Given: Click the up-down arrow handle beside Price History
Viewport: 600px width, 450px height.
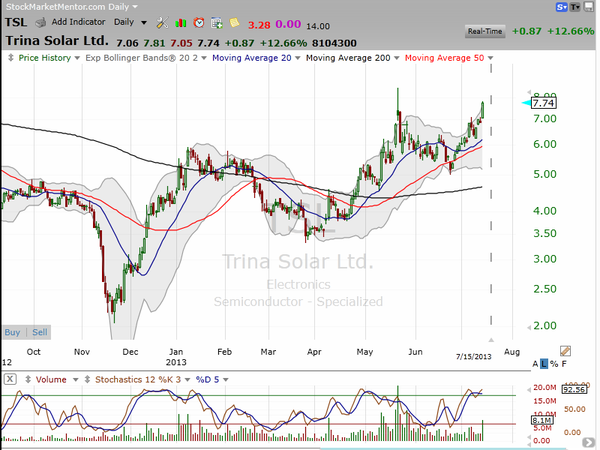Looking at the screenshot, I should coord(11,58).
